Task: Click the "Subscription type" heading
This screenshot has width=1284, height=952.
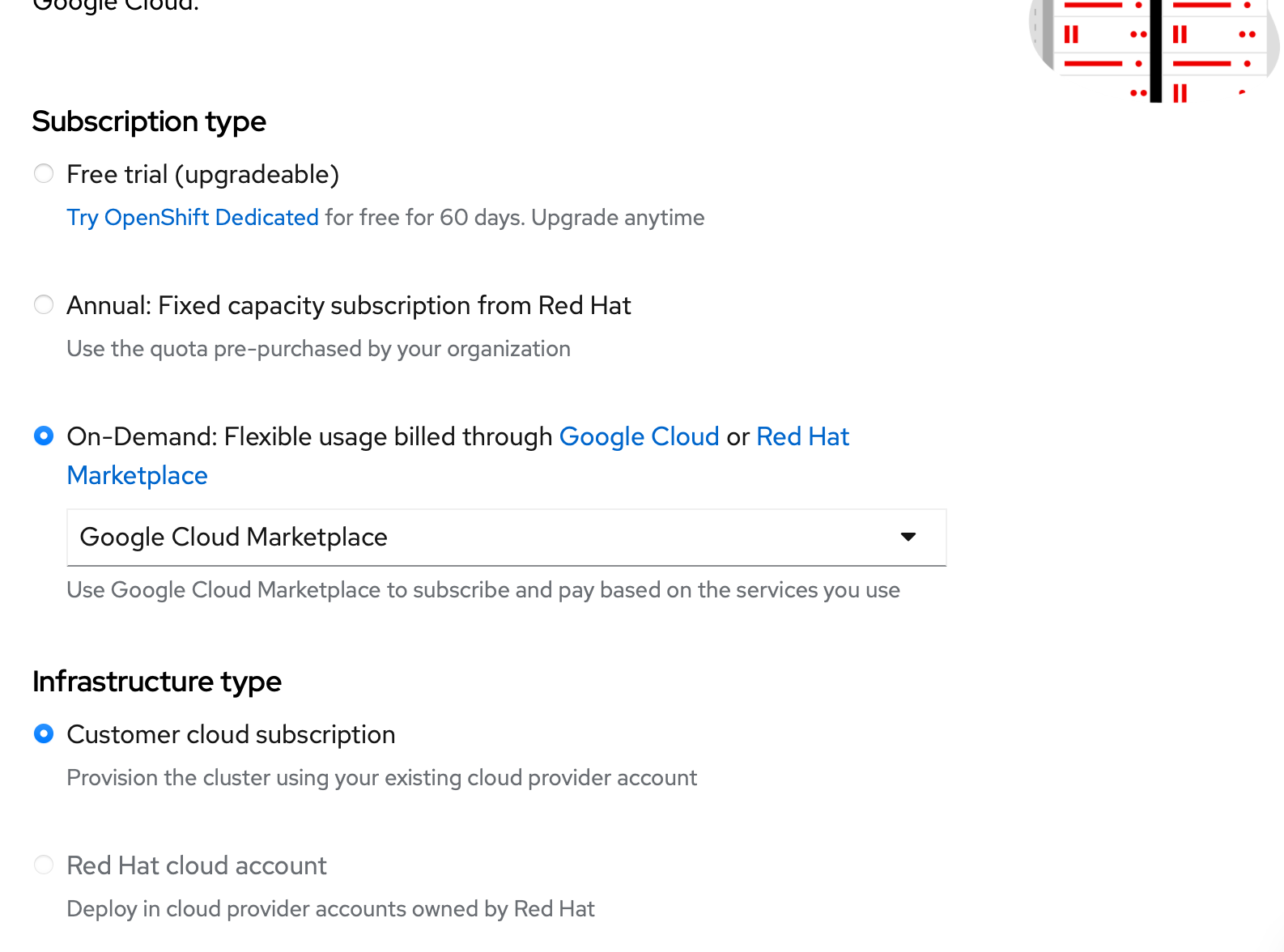Action: [x=149, y=121]
